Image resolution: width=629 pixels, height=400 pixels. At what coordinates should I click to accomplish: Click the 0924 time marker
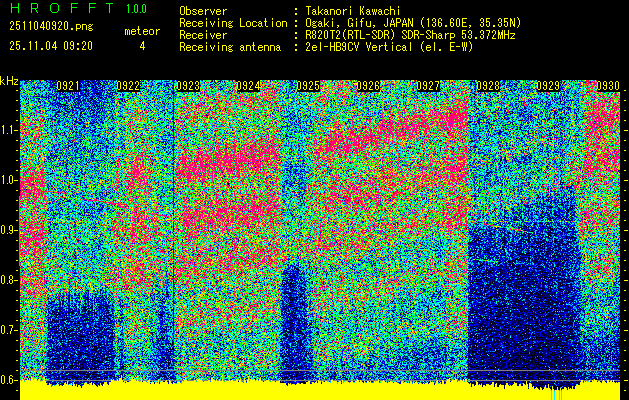point(248,86)
